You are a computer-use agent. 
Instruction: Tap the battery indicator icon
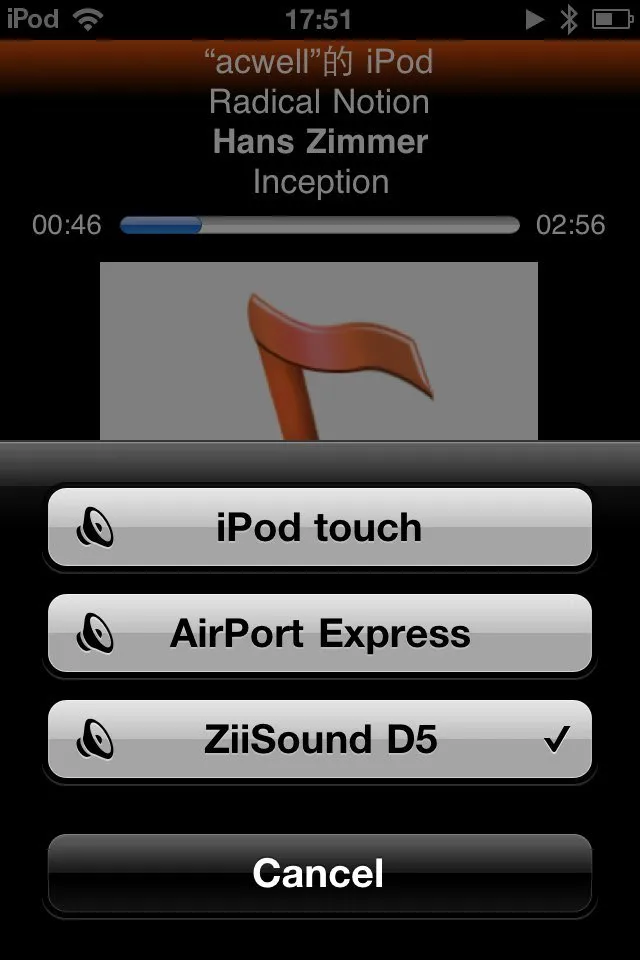tap(612, 20)
